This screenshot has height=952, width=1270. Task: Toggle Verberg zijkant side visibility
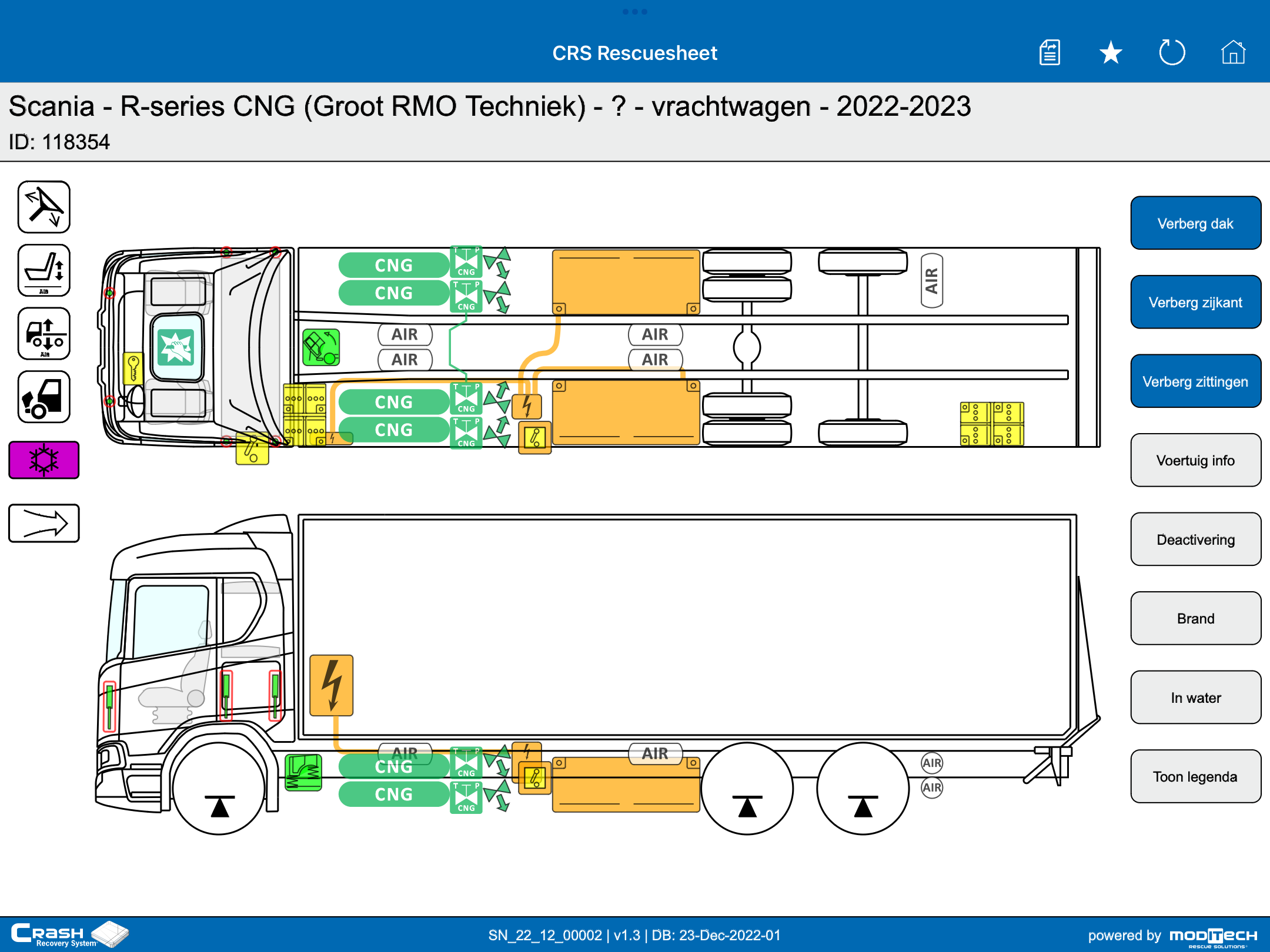click(1195, 302)
